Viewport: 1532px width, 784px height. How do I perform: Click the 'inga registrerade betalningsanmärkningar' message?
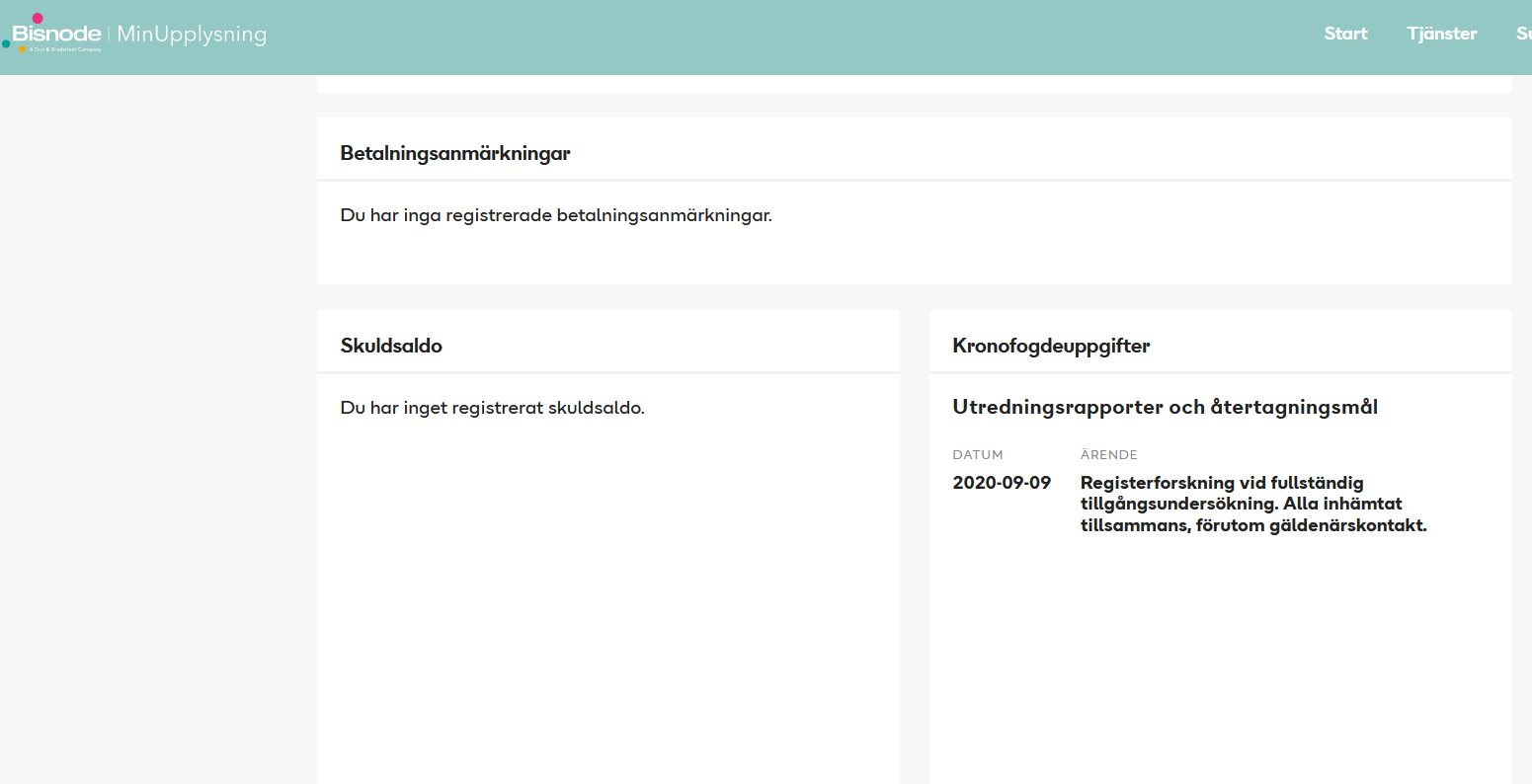pyautogui.click(x=556, y=215)
